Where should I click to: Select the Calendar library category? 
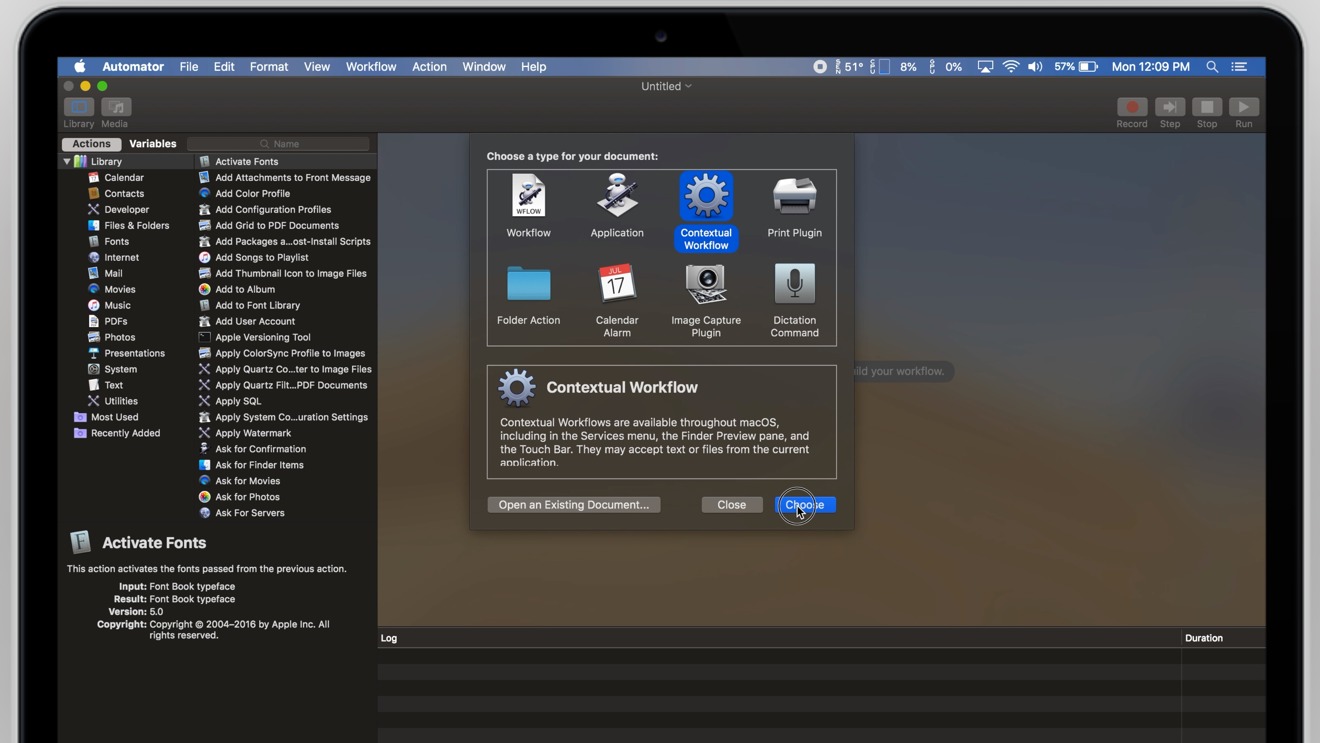(124, 177)
